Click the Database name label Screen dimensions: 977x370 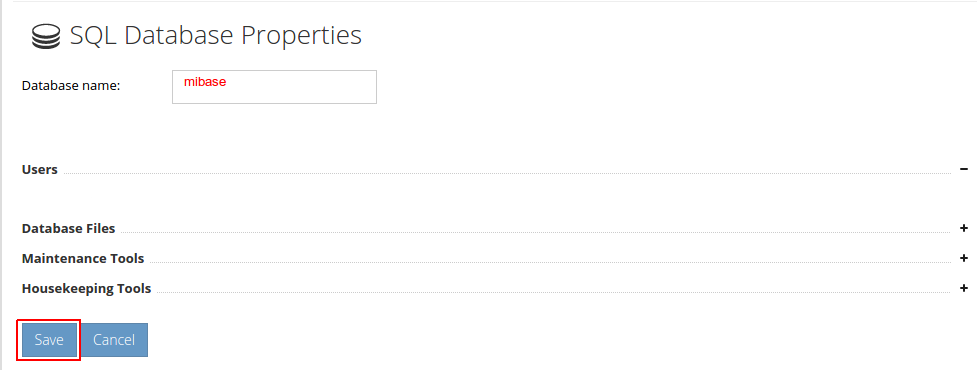pyautogui.click(x=70, y=86)
